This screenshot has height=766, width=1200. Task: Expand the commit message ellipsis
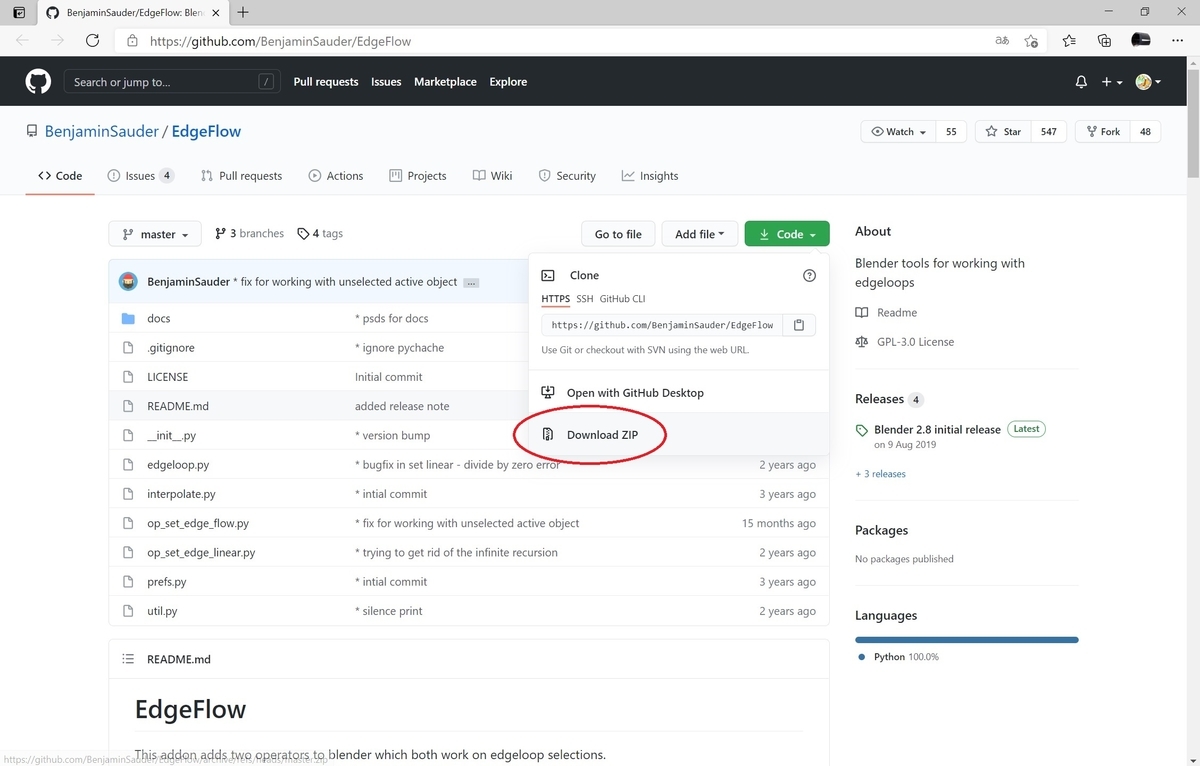[471, 283]
